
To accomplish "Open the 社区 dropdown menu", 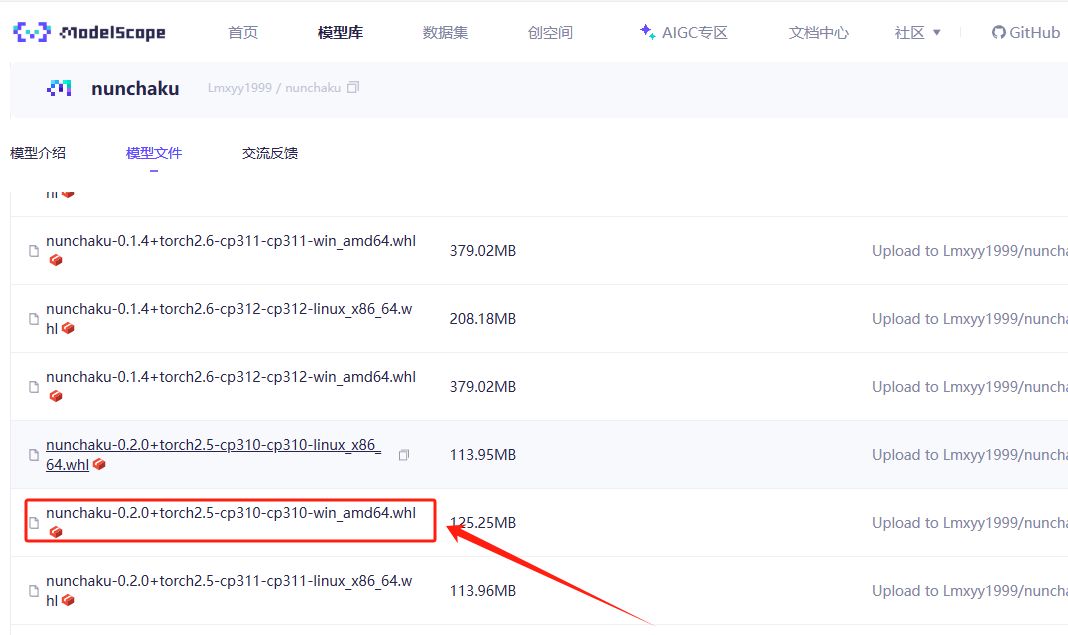I will 915,32.
